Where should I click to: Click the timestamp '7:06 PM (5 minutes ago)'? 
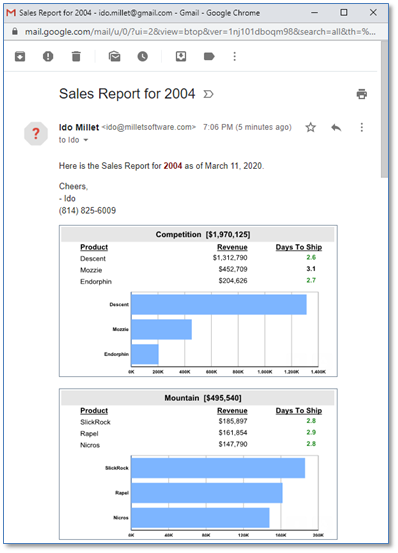[x=247, y=127]
